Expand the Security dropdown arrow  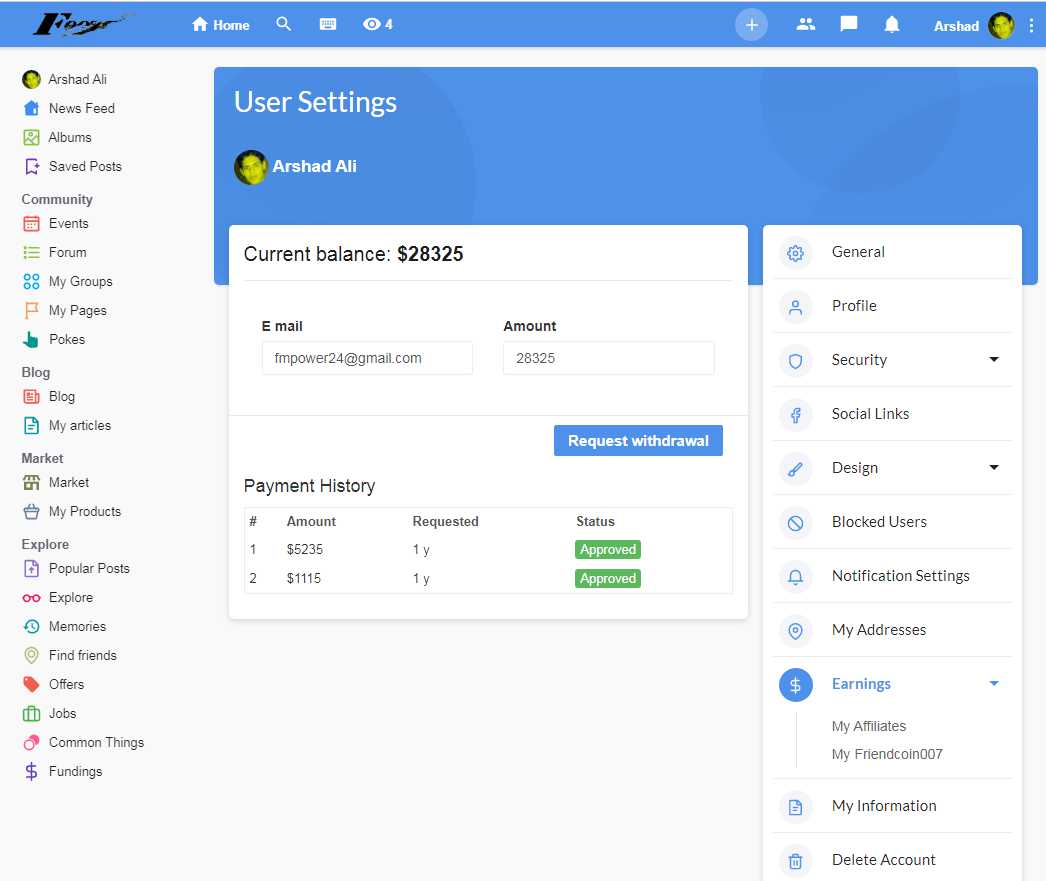(993, 359)
